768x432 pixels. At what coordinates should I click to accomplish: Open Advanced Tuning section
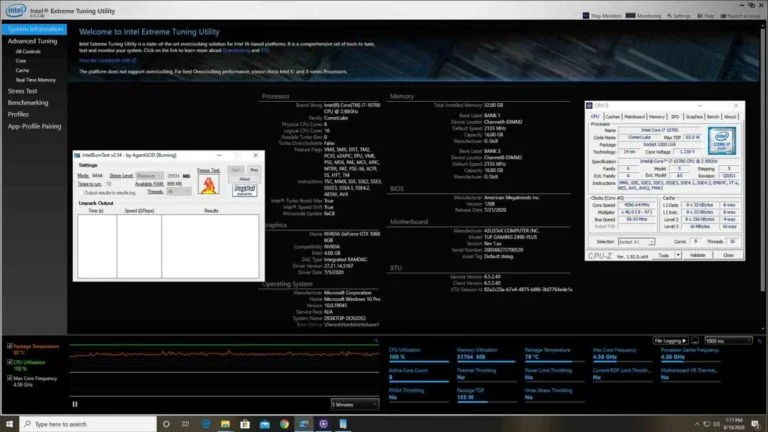pyautogui.click(x=32, y=41)
